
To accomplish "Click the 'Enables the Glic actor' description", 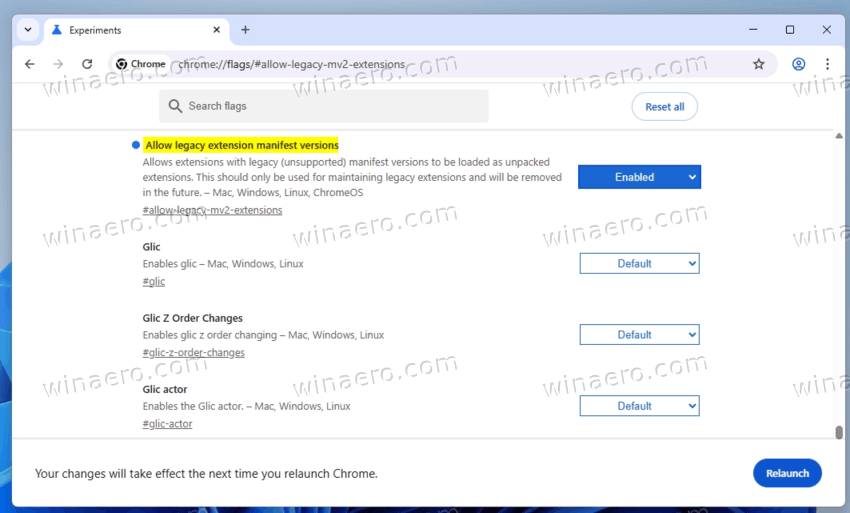I will [247, 406].
